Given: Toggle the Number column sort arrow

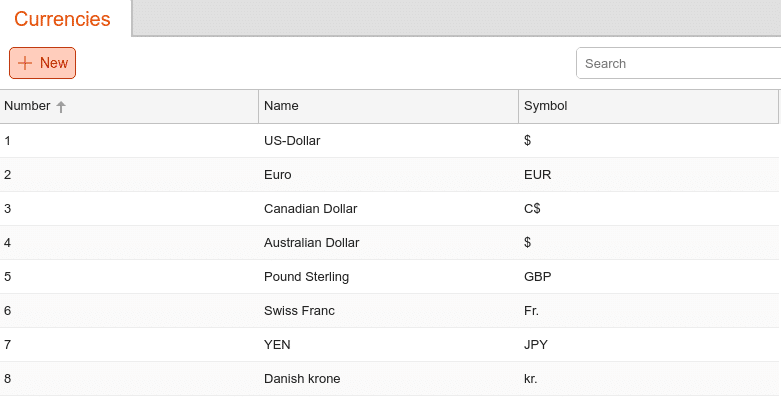Looking at the screenshot, I should pos(61,107).
